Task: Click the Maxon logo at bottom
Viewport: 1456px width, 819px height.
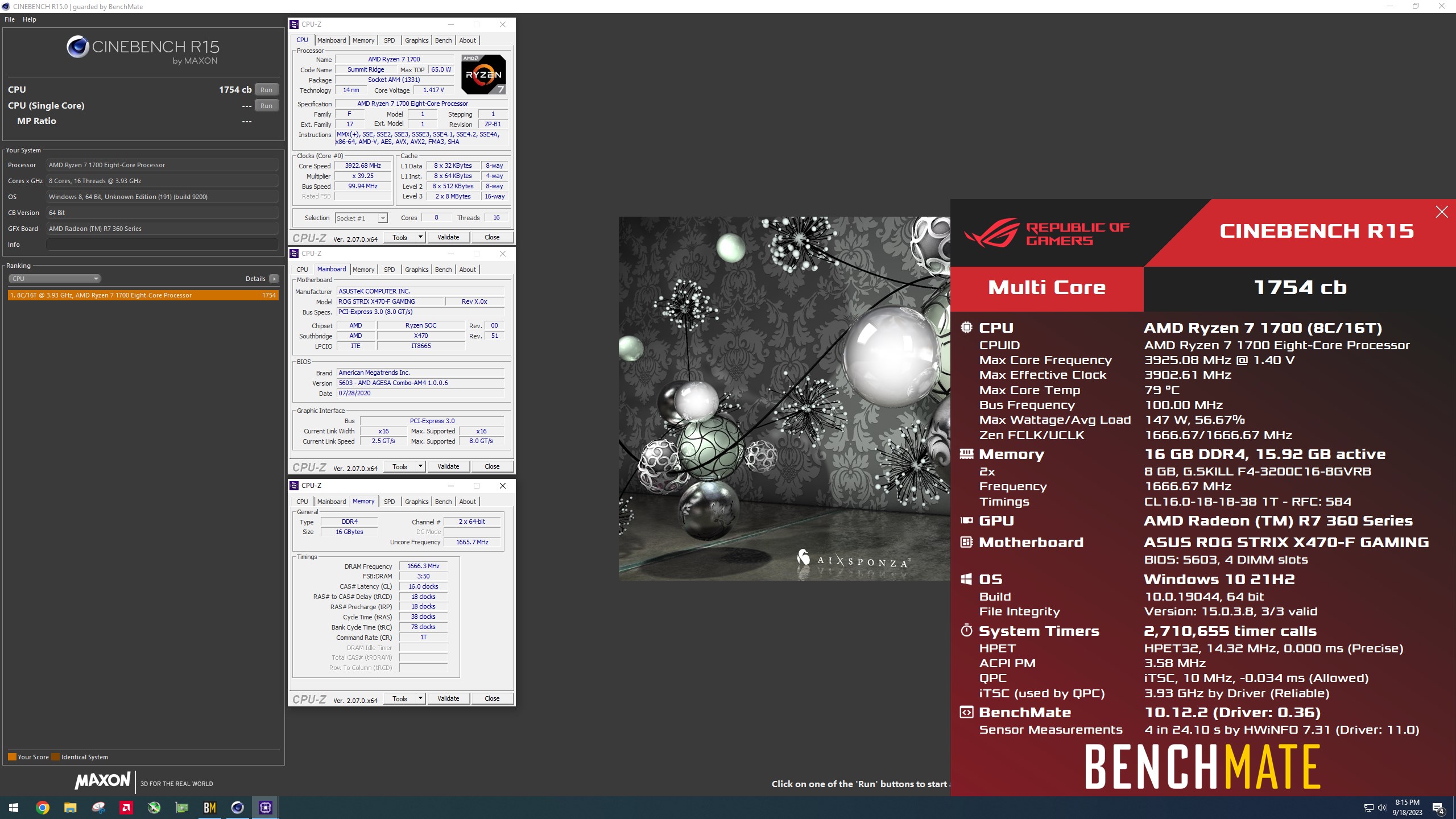Action: coord(104,780)
